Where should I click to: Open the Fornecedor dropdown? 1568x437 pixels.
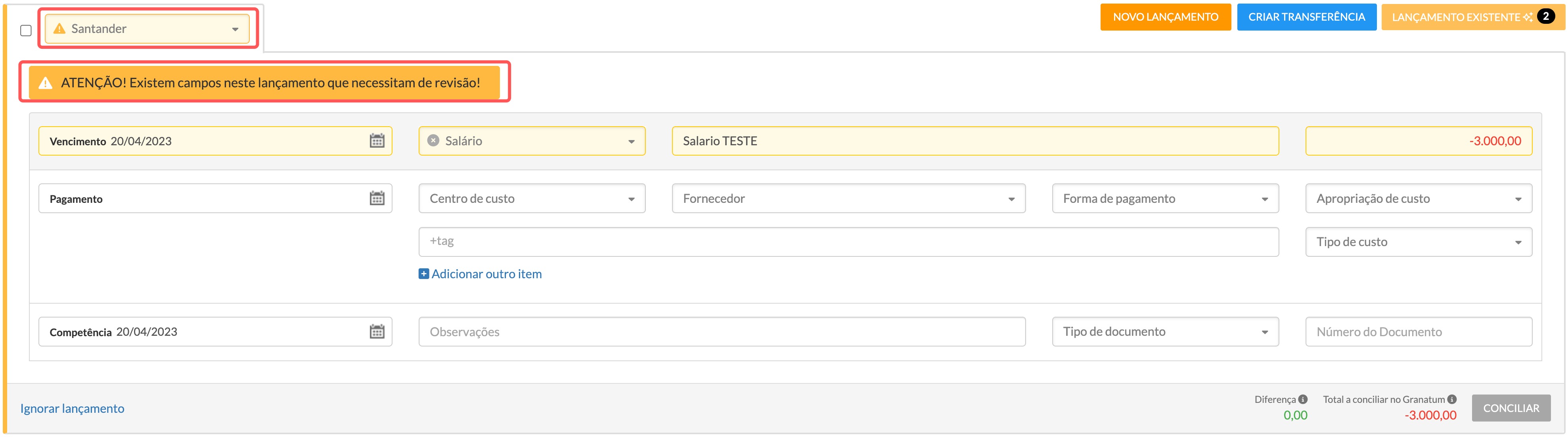[x=848, y=198]
